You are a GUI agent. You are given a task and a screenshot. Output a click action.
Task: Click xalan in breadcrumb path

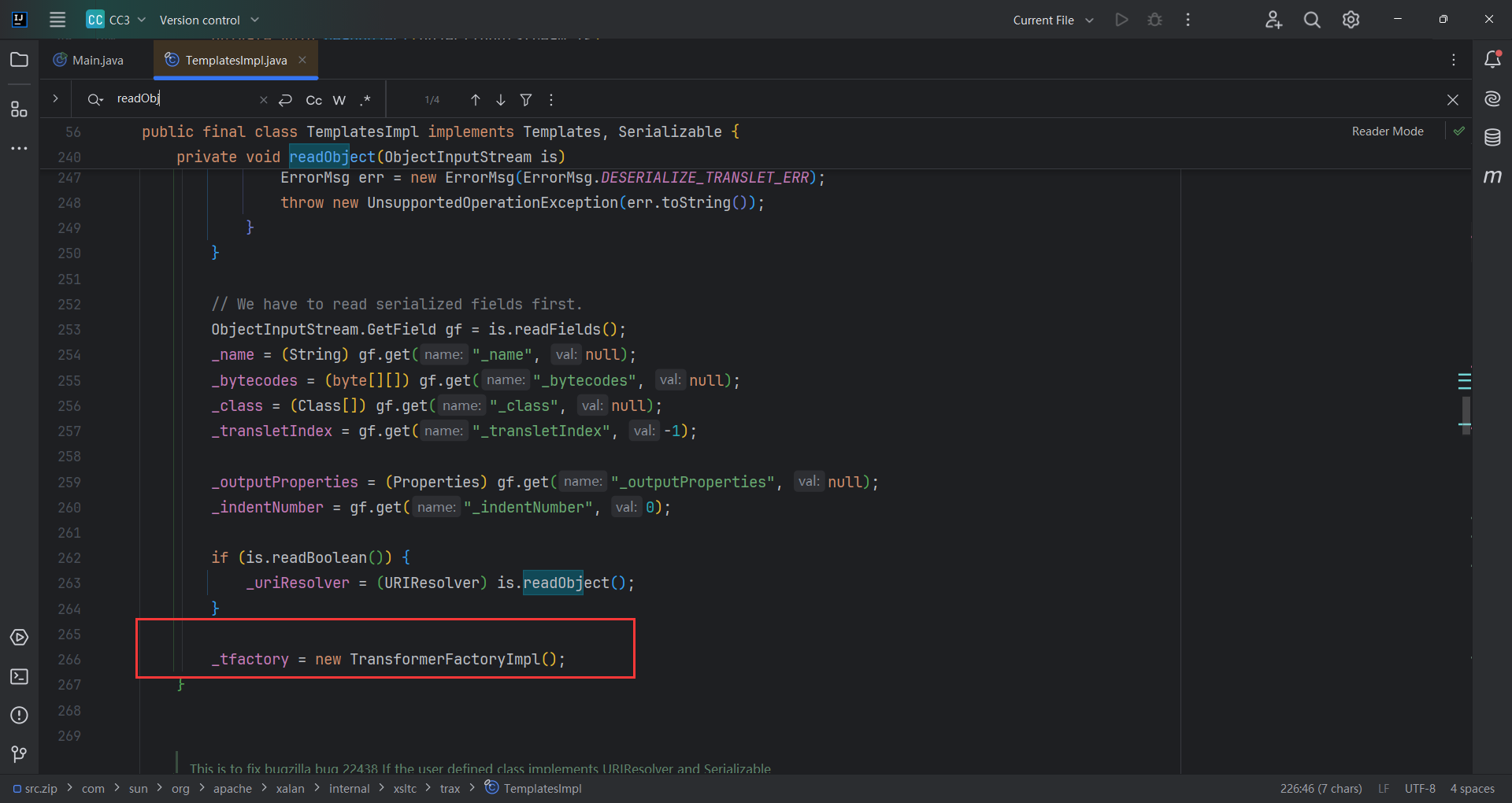click(290, 788)
